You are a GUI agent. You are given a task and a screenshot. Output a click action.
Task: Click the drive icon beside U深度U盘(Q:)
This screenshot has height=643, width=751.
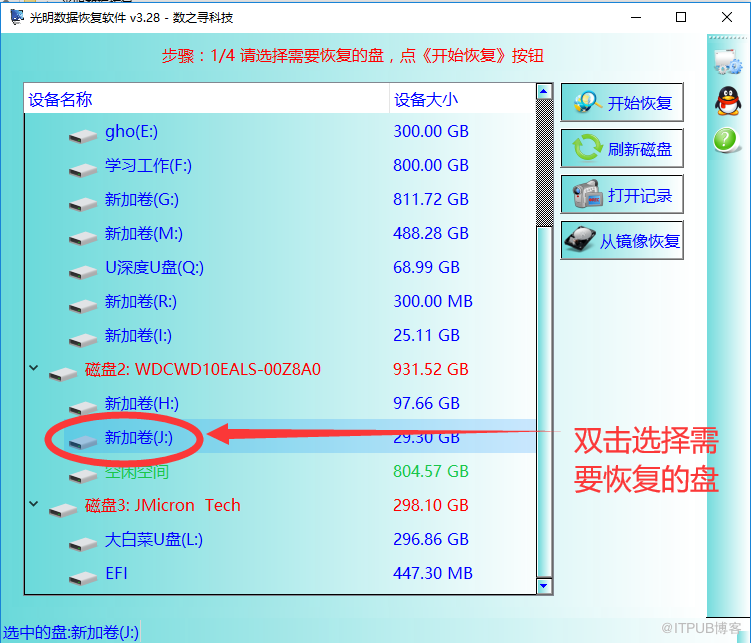pos(83,272)
